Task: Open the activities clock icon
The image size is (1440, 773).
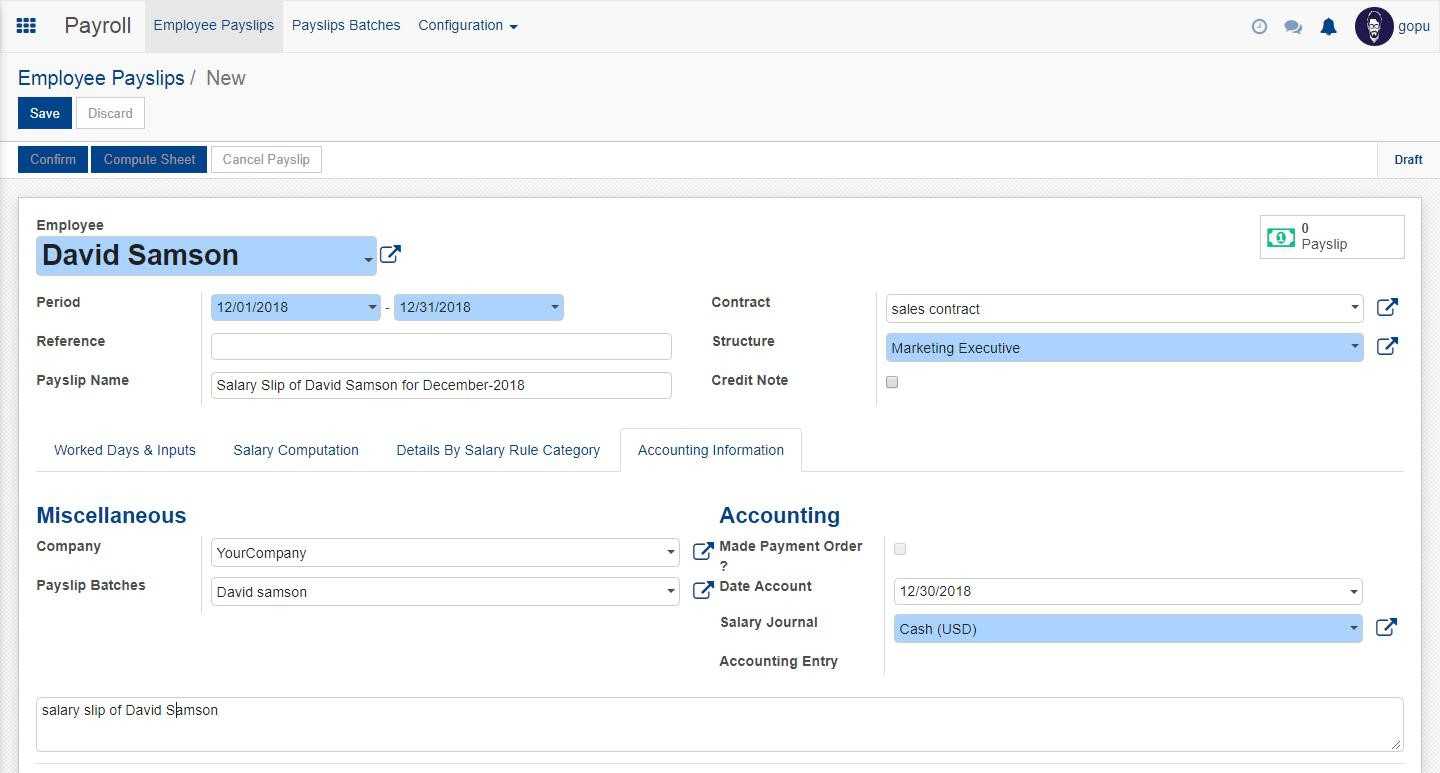Action: tap(1259, 27)
